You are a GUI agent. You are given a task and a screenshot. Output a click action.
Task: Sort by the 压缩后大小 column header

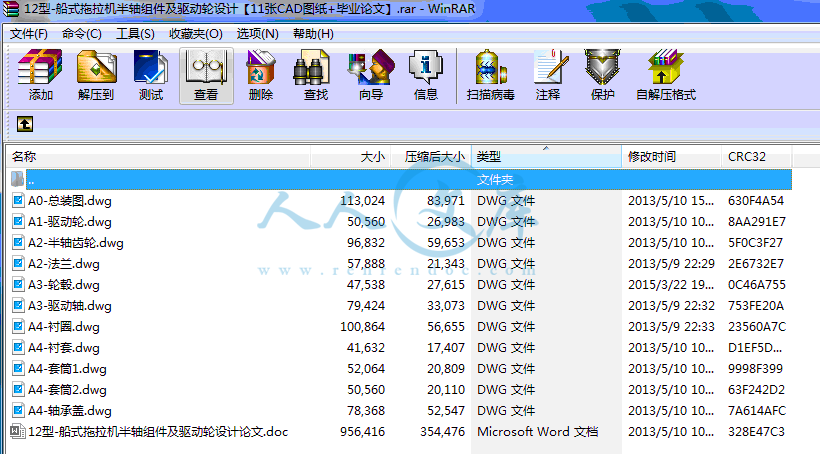tap(431, 156)
